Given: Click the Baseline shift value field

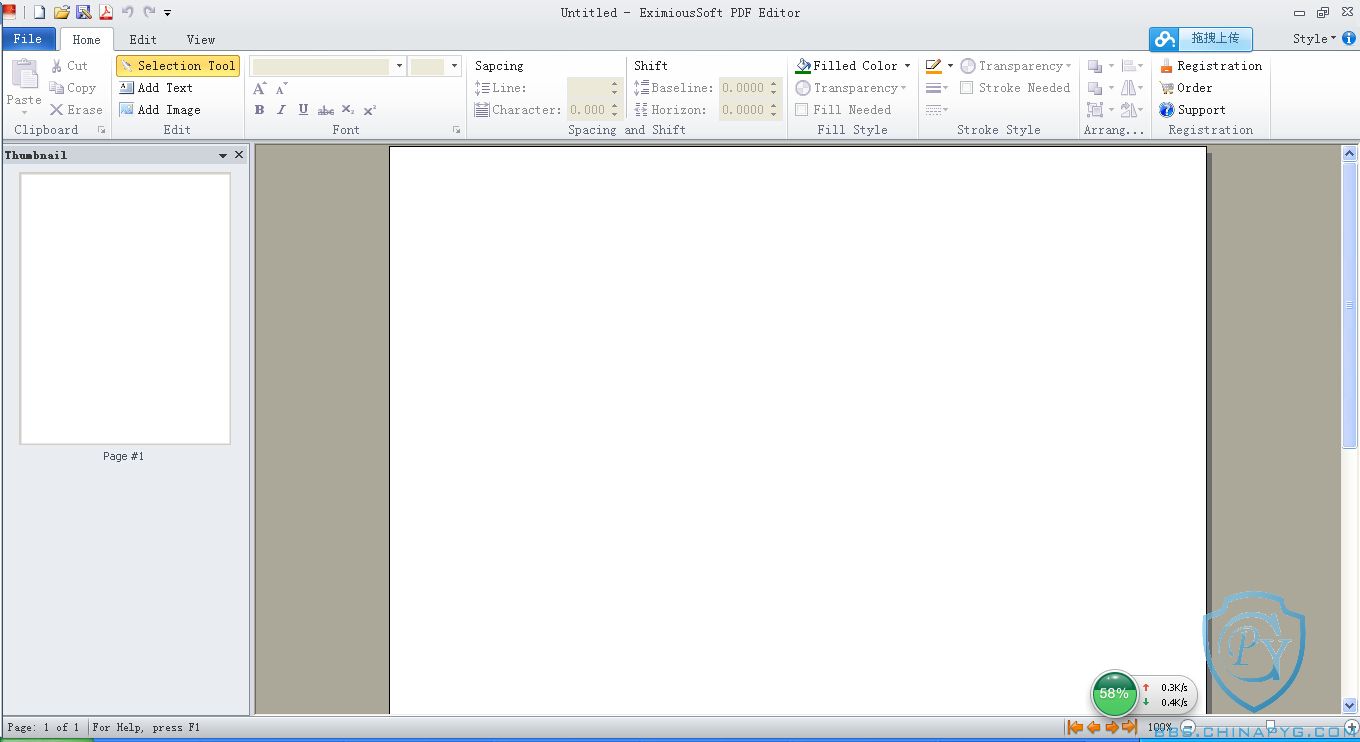Looking at the screenshot, I should tap(743, 88).
